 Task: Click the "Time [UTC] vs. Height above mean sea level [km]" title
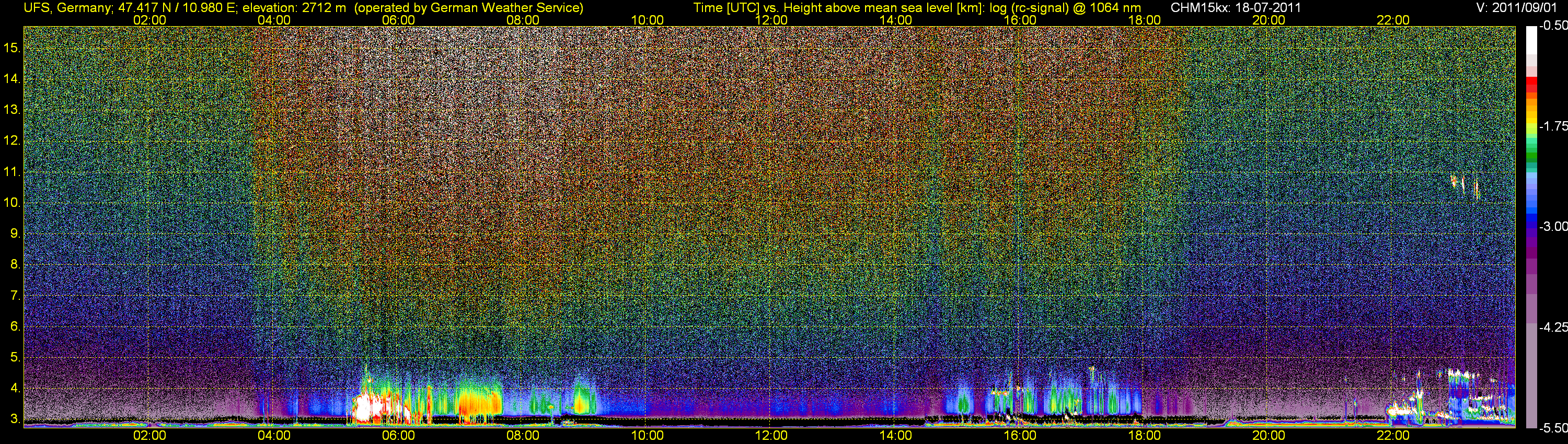[x=839, y=8]
